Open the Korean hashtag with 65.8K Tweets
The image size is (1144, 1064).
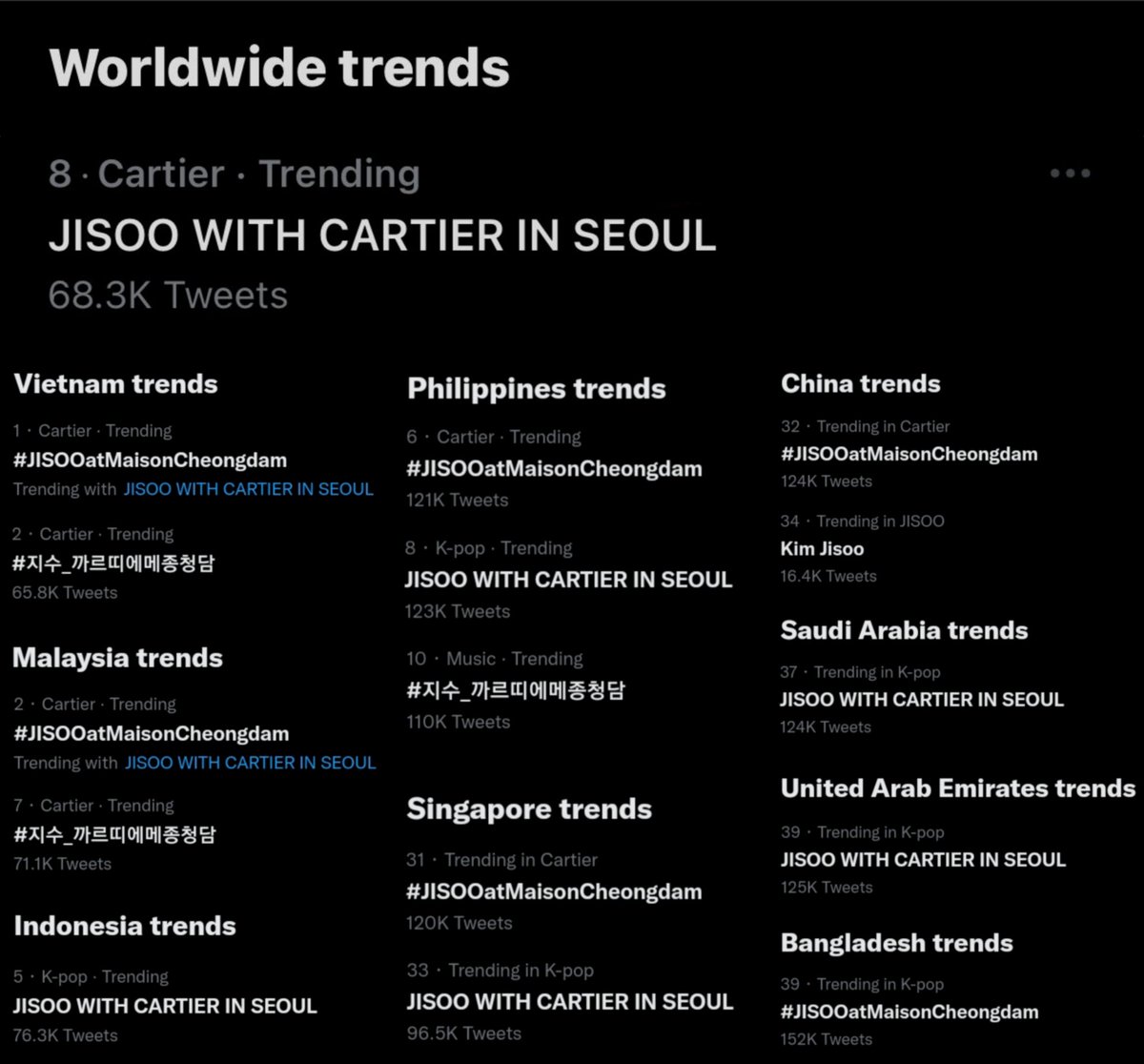(113, 563)
